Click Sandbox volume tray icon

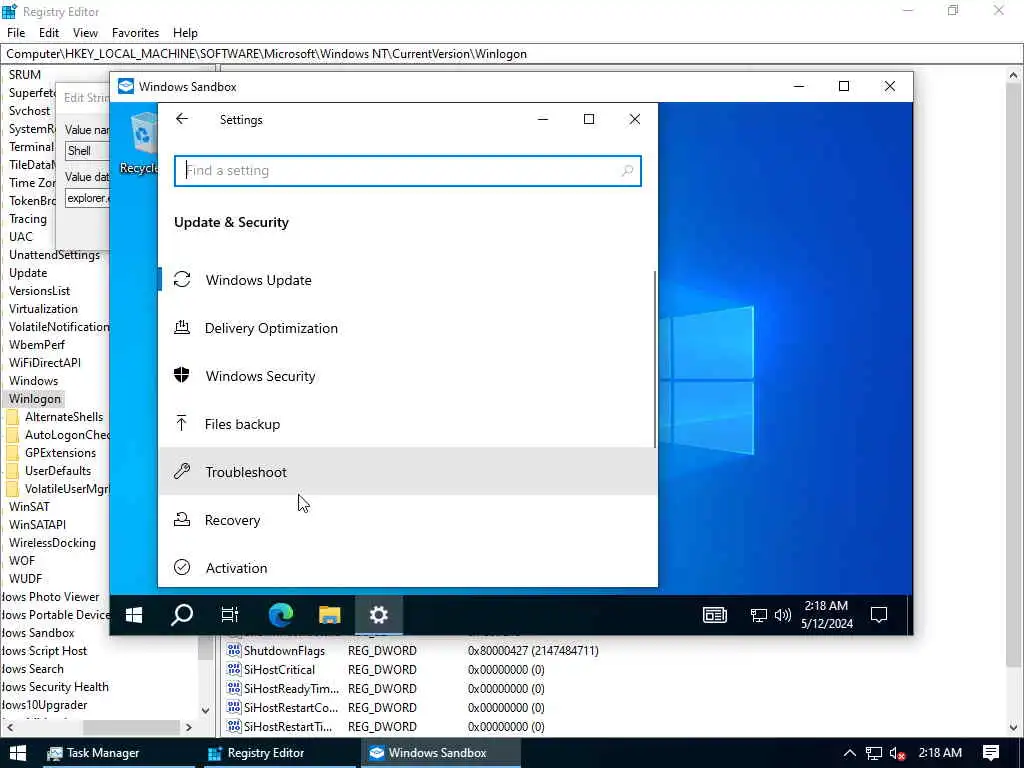tap(782, 615)
